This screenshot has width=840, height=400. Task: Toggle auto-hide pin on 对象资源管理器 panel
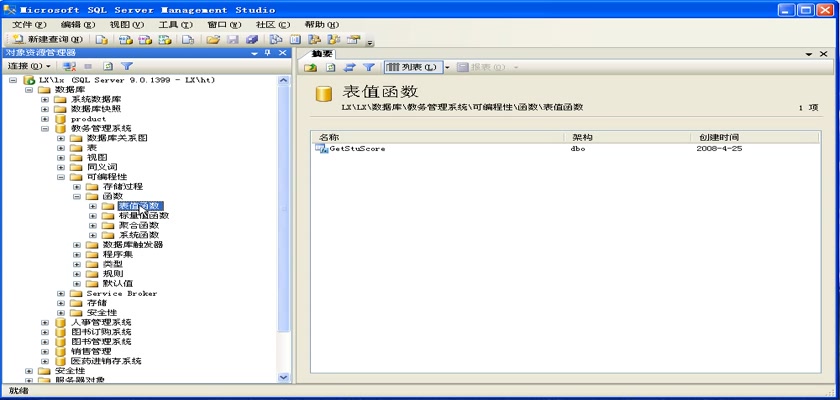click(268, 52)
